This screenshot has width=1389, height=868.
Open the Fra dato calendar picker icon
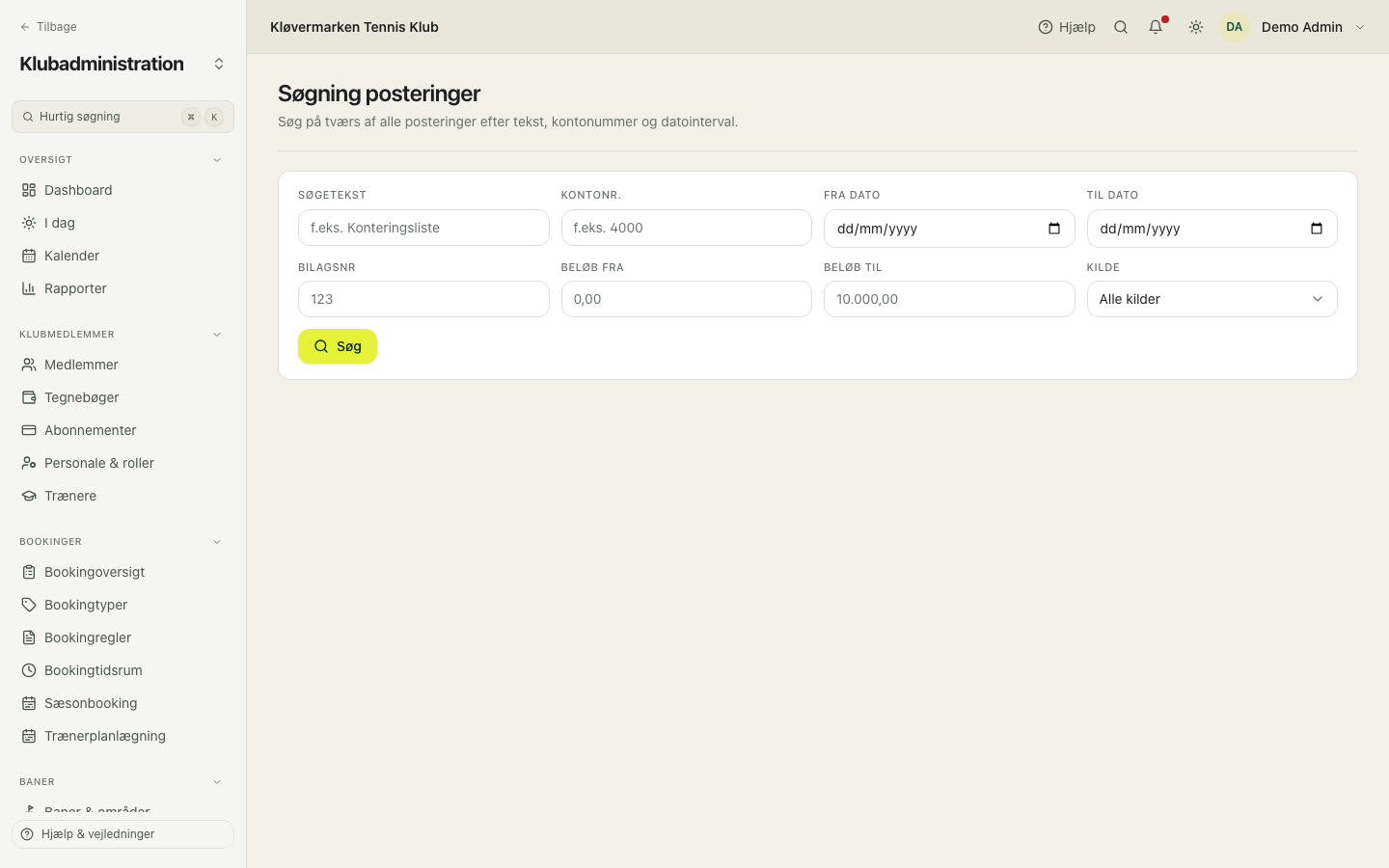click(x=1054, y=229)
